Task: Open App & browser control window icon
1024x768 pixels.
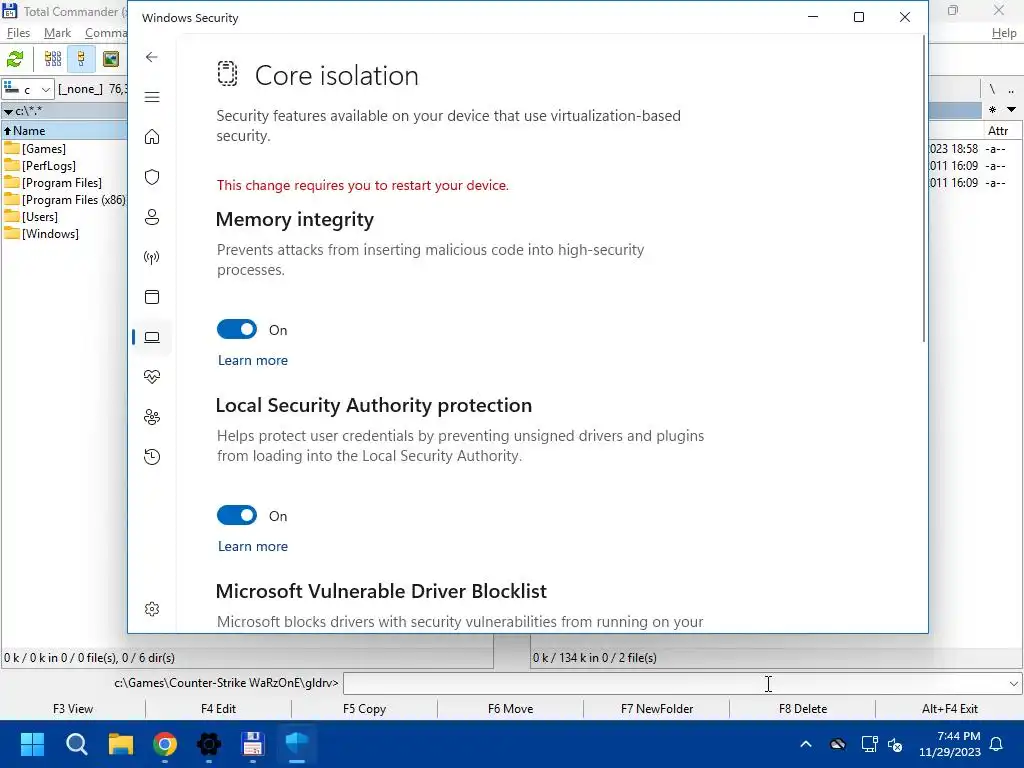Action: pyautogui.click(x=152, y=297)
